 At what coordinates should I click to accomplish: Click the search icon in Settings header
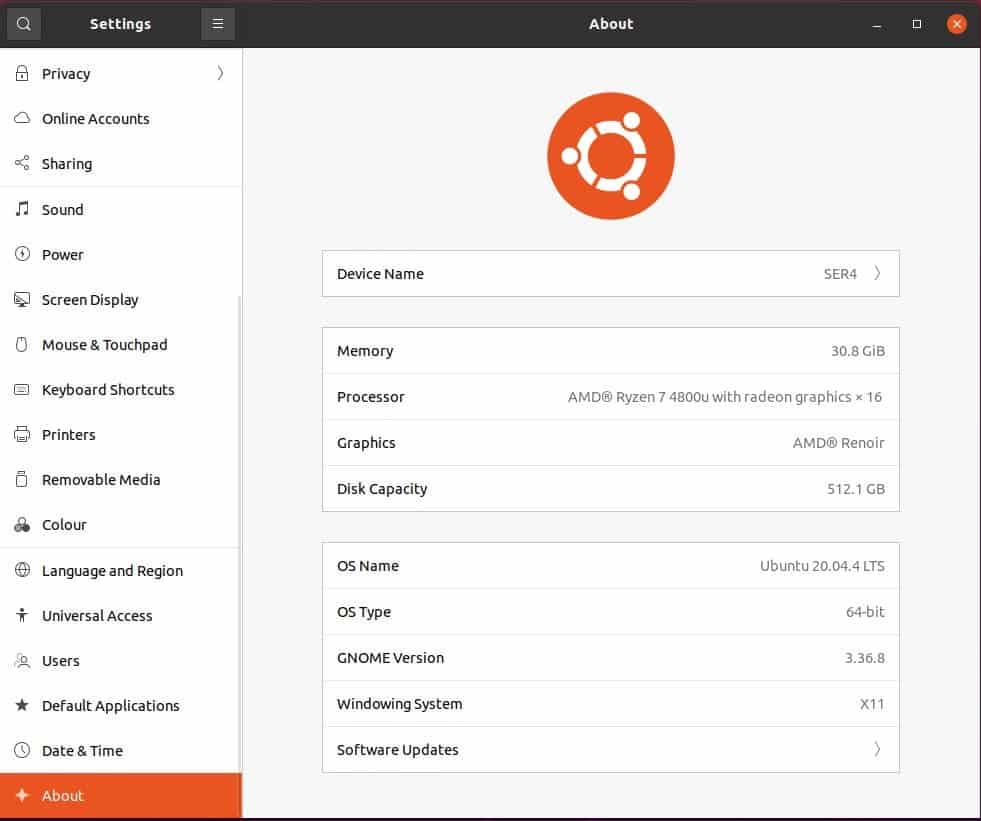pyautogui.click(x=24, y=24)
